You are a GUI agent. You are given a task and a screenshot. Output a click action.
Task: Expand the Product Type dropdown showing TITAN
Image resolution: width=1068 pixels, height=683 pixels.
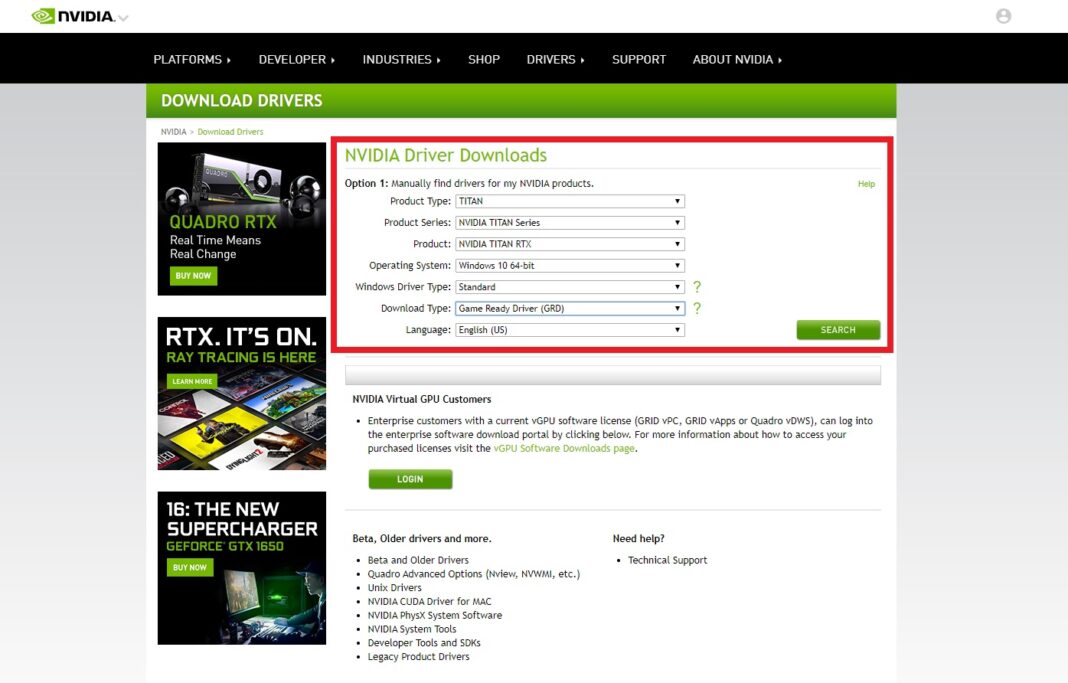(569, 202)
